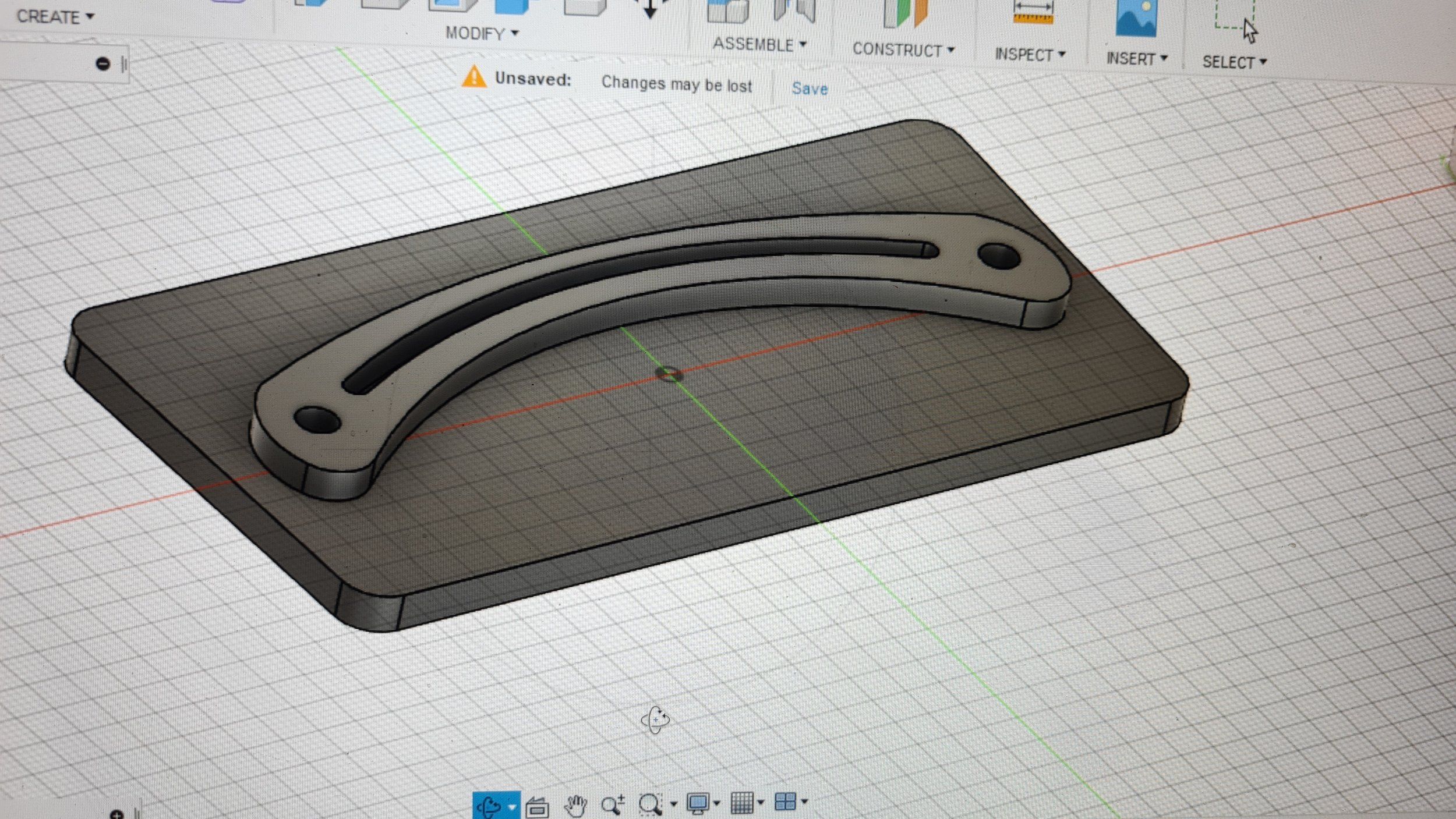Screen dimensions: 1456x819
Task: Click the Joint icon in Assemble
Action: [x=794, y=10]
